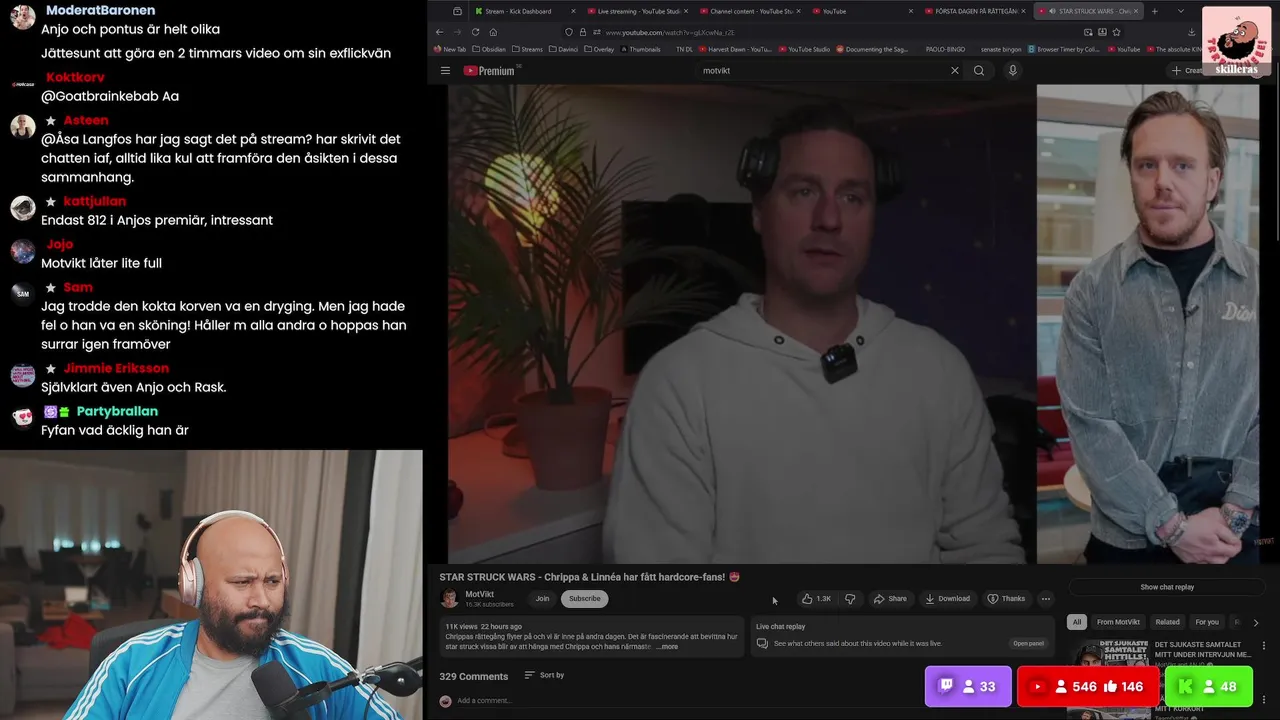Start voice search with the microphone
The width and height of the screenshot is (1280, 720).
[1012, 71]
